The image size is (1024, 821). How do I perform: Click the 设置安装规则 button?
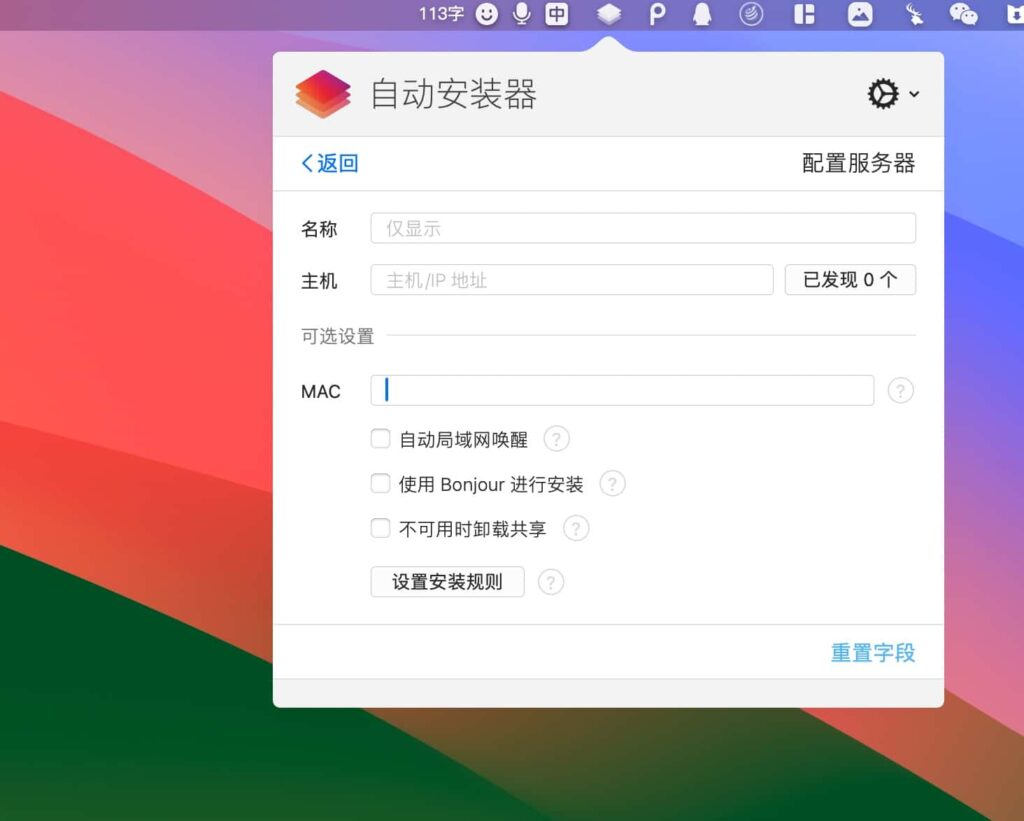tap(447, 582)
